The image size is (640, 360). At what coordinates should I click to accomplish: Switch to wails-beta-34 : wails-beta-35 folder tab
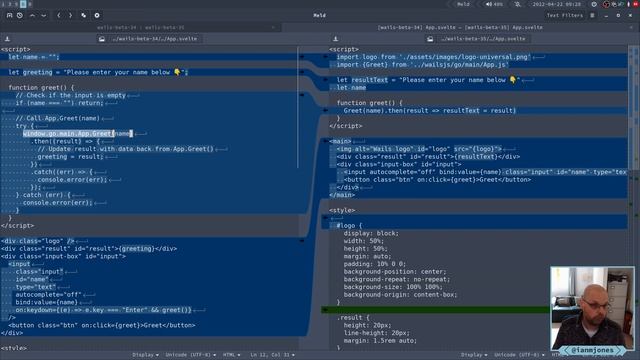coord(140,27)
